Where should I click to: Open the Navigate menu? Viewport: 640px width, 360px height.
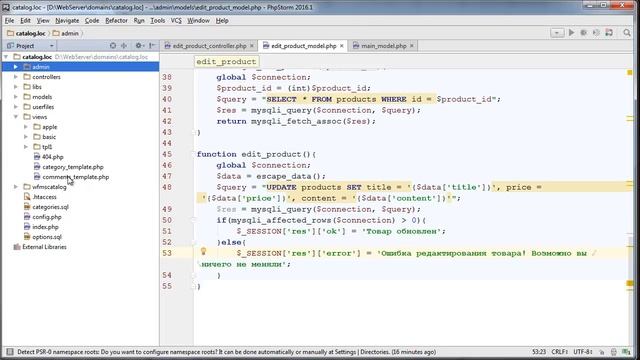pyautogui.click(x=67, y=20)
